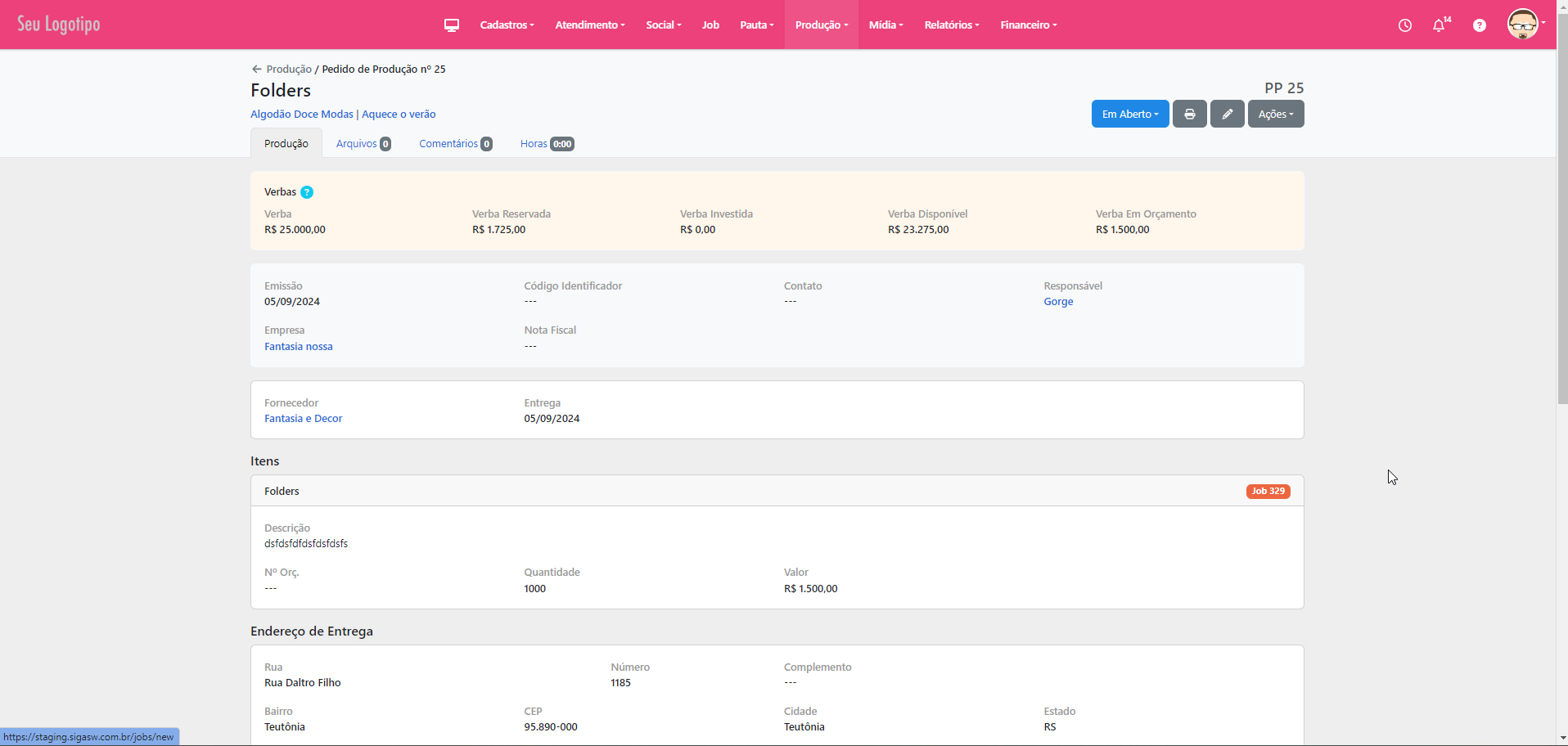Click the help question mark icon

click(x=1479, y=25)
